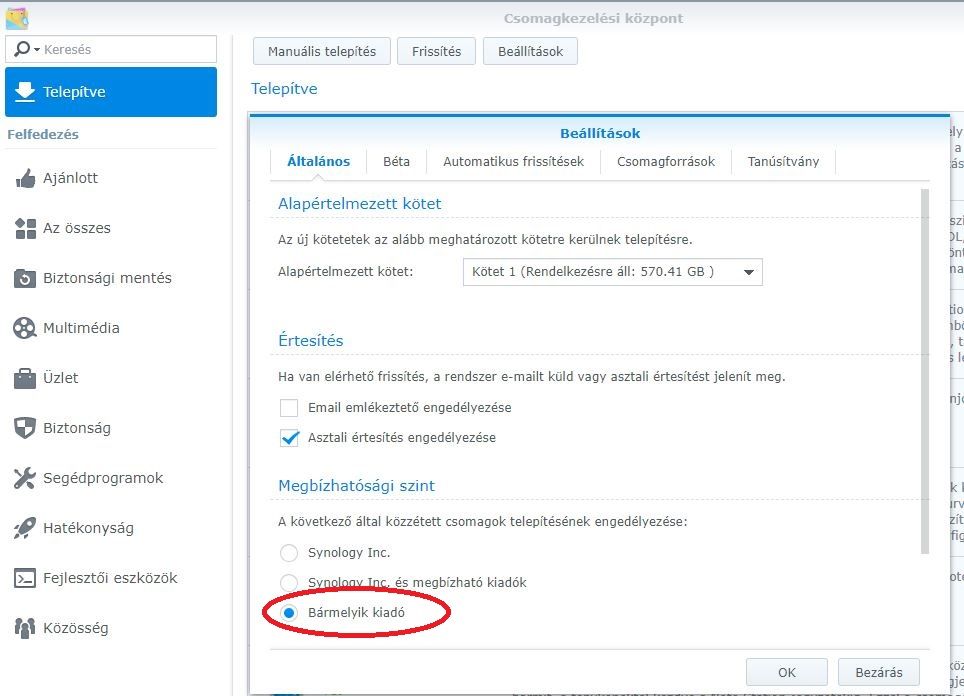
Task: Open the Hatékonyság category
Action: pos(111,528)
